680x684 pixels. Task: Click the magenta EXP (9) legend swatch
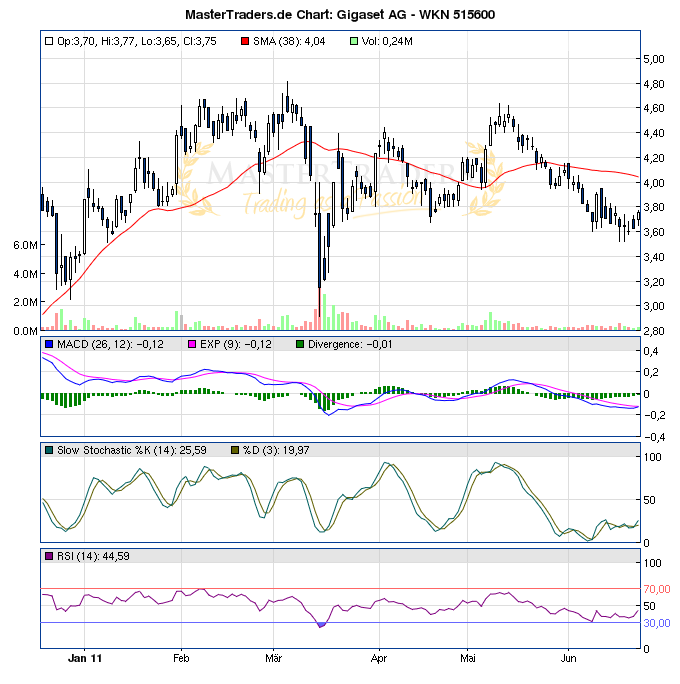(191, 344)
